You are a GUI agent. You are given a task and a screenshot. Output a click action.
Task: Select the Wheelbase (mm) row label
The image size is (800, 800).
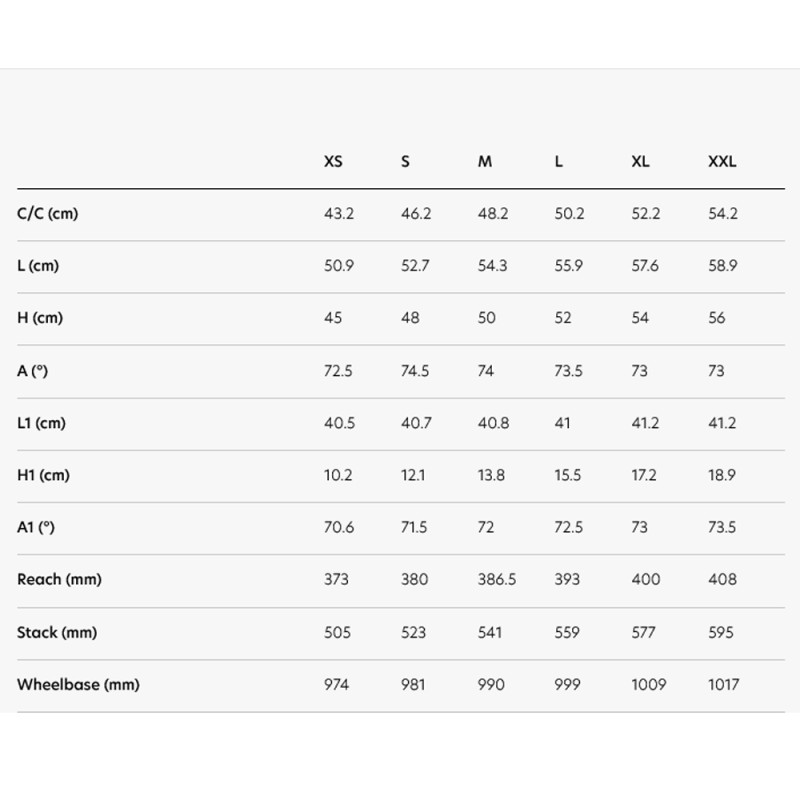click(x=78, y=685)
